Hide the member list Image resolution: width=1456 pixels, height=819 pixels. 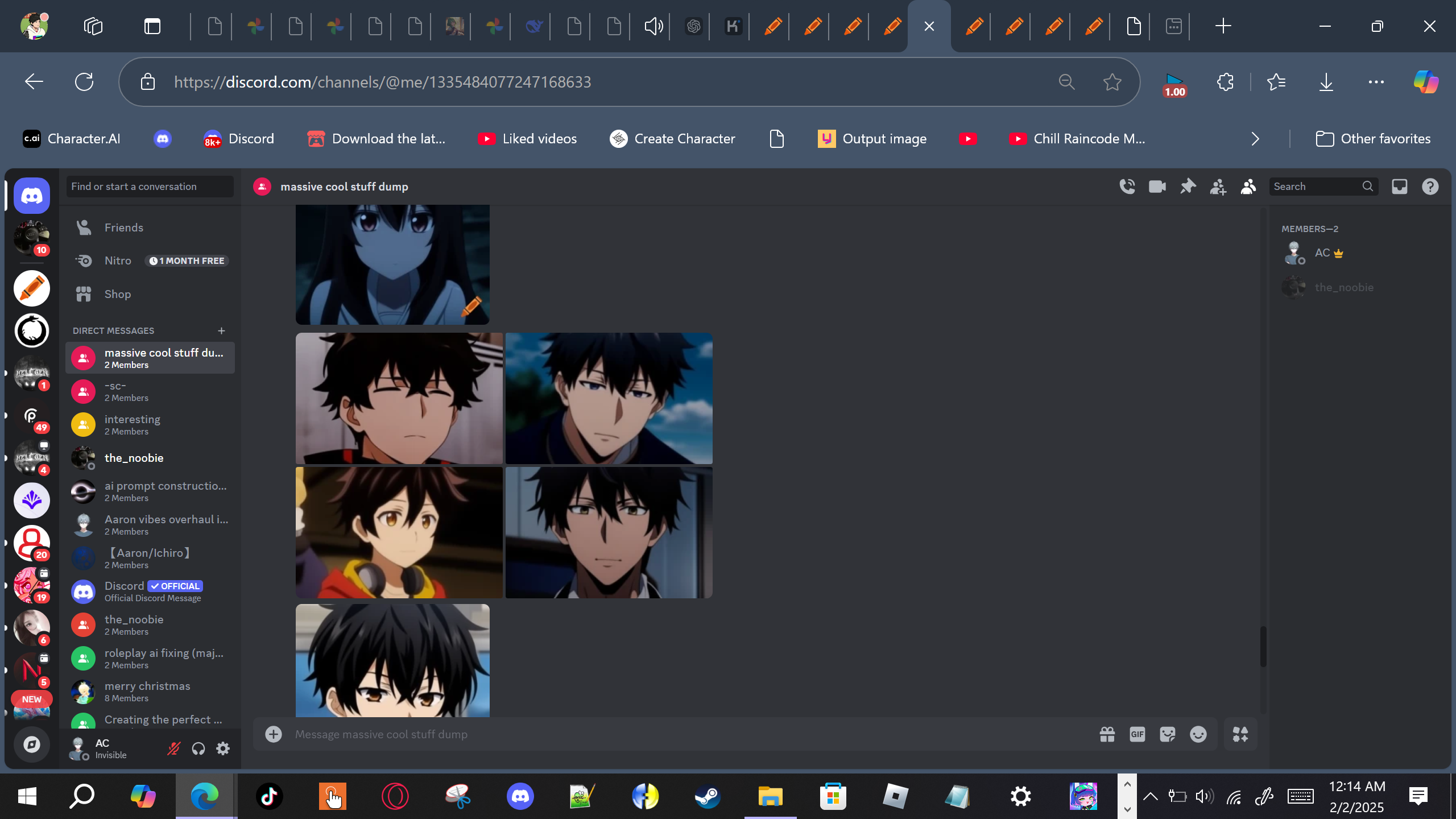(1248, 187)
